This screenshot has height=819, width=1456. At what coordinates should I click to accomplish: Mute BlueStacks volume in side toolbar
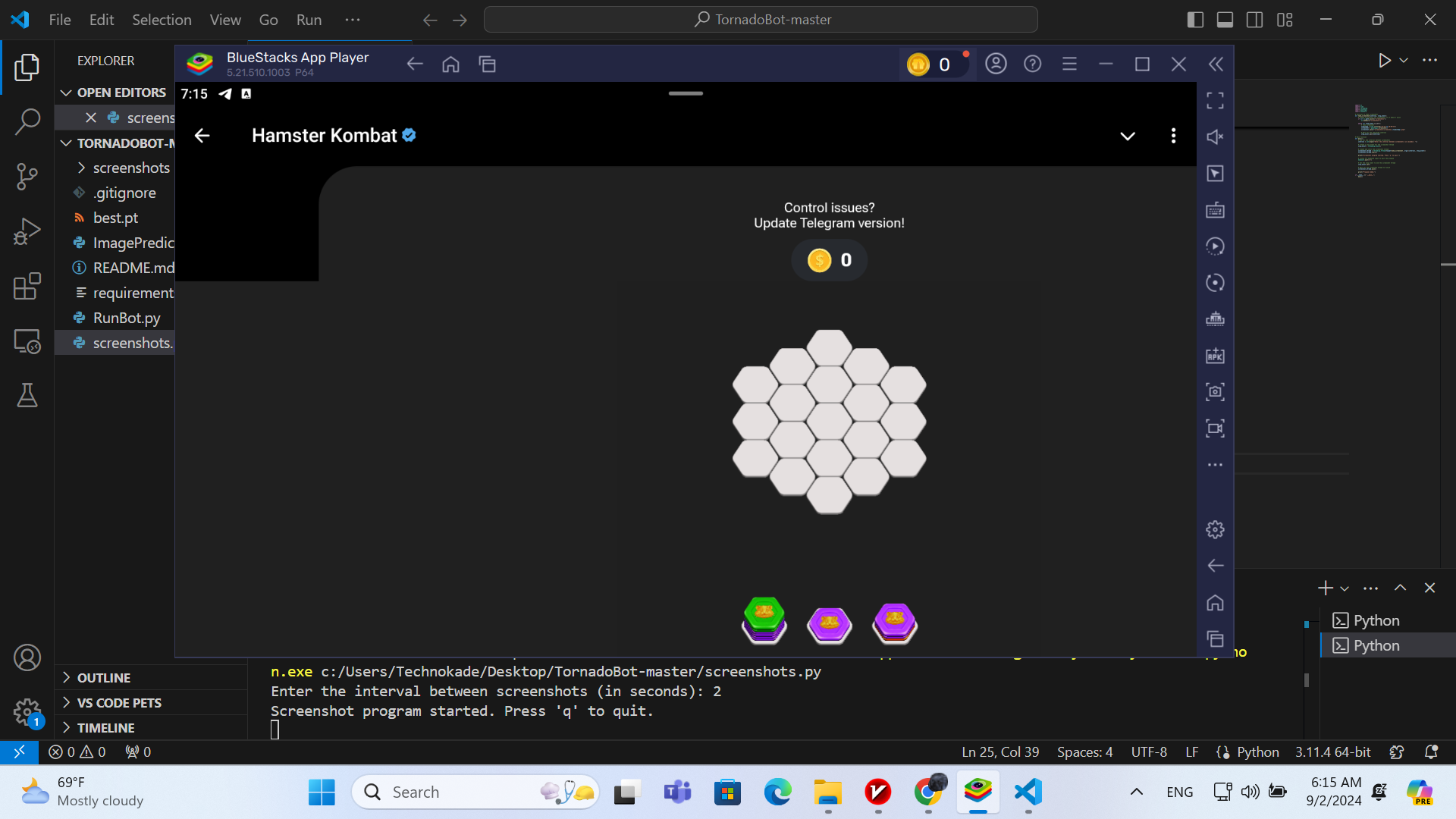pos(1215,136)
